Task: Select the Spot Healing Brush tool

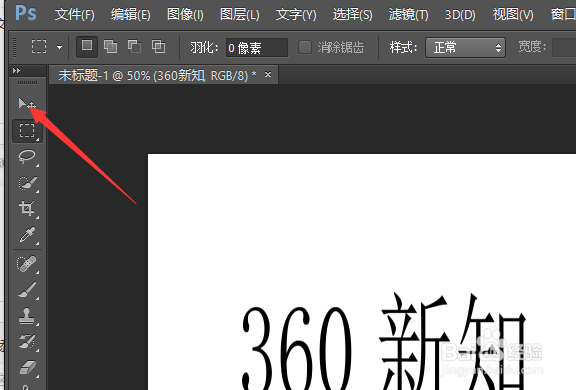Action: 27,264
